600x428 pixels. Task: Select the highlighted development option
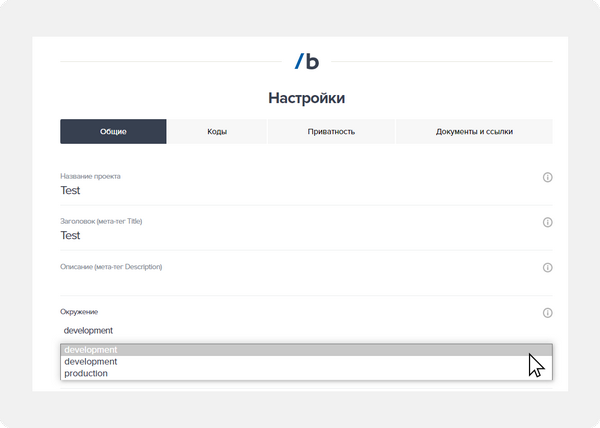[306, 350]
